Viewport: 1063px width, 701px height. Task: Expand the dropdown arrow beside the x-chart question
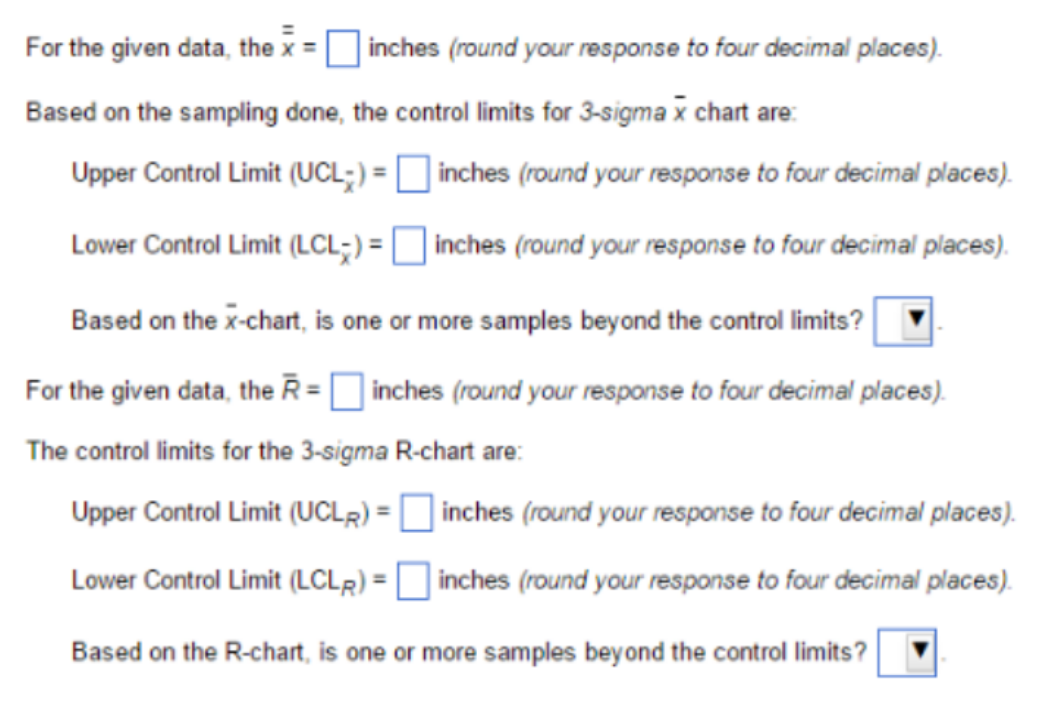tap(915, 320)
